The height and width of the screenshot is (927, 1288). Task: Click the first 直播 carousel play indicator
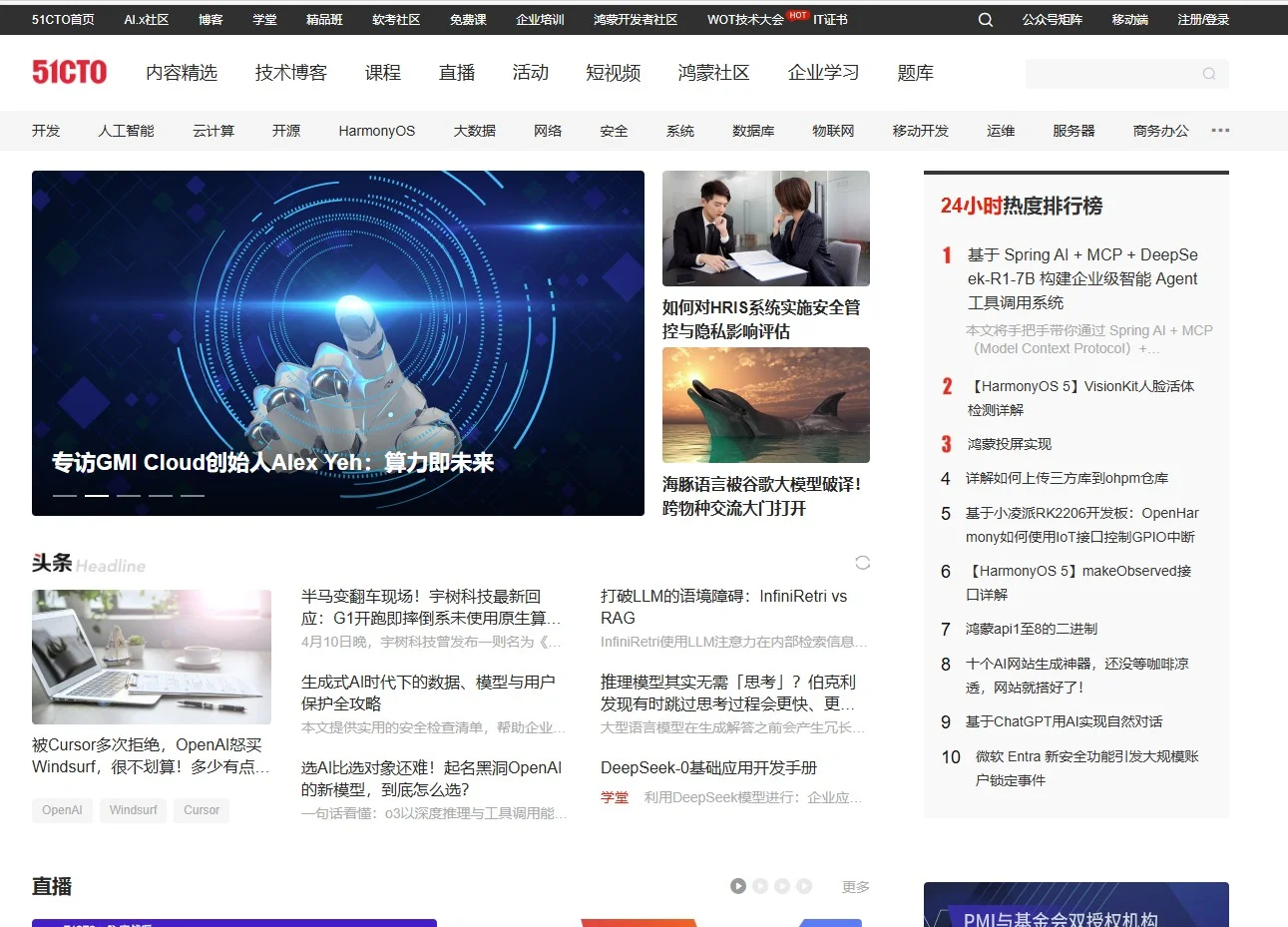(x=738, y=886)
